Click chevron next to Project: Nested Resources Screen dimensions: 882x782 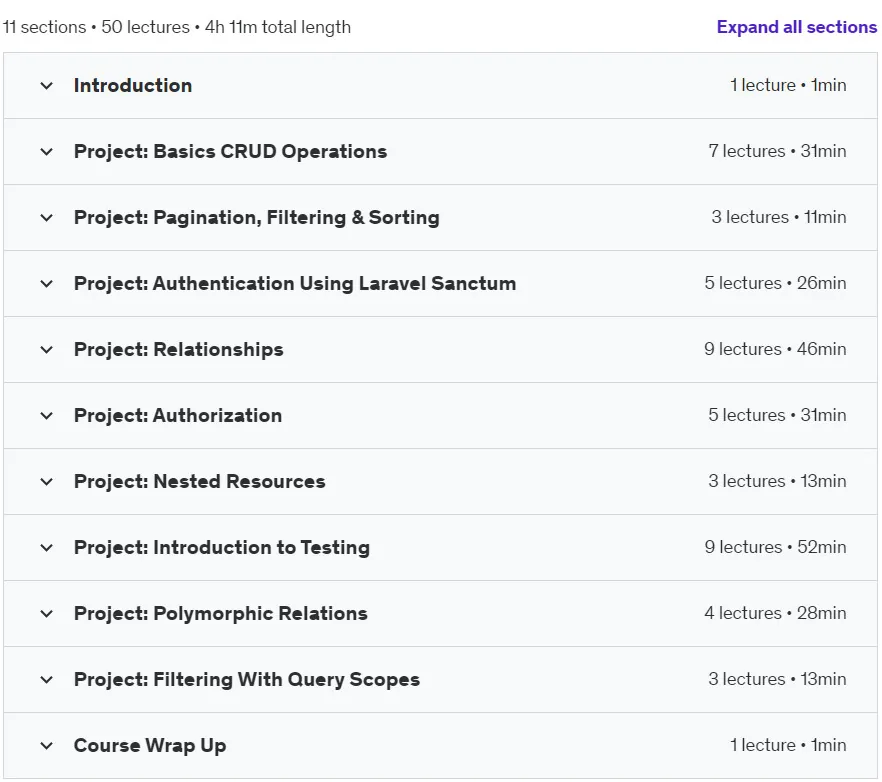pos(47,482)
